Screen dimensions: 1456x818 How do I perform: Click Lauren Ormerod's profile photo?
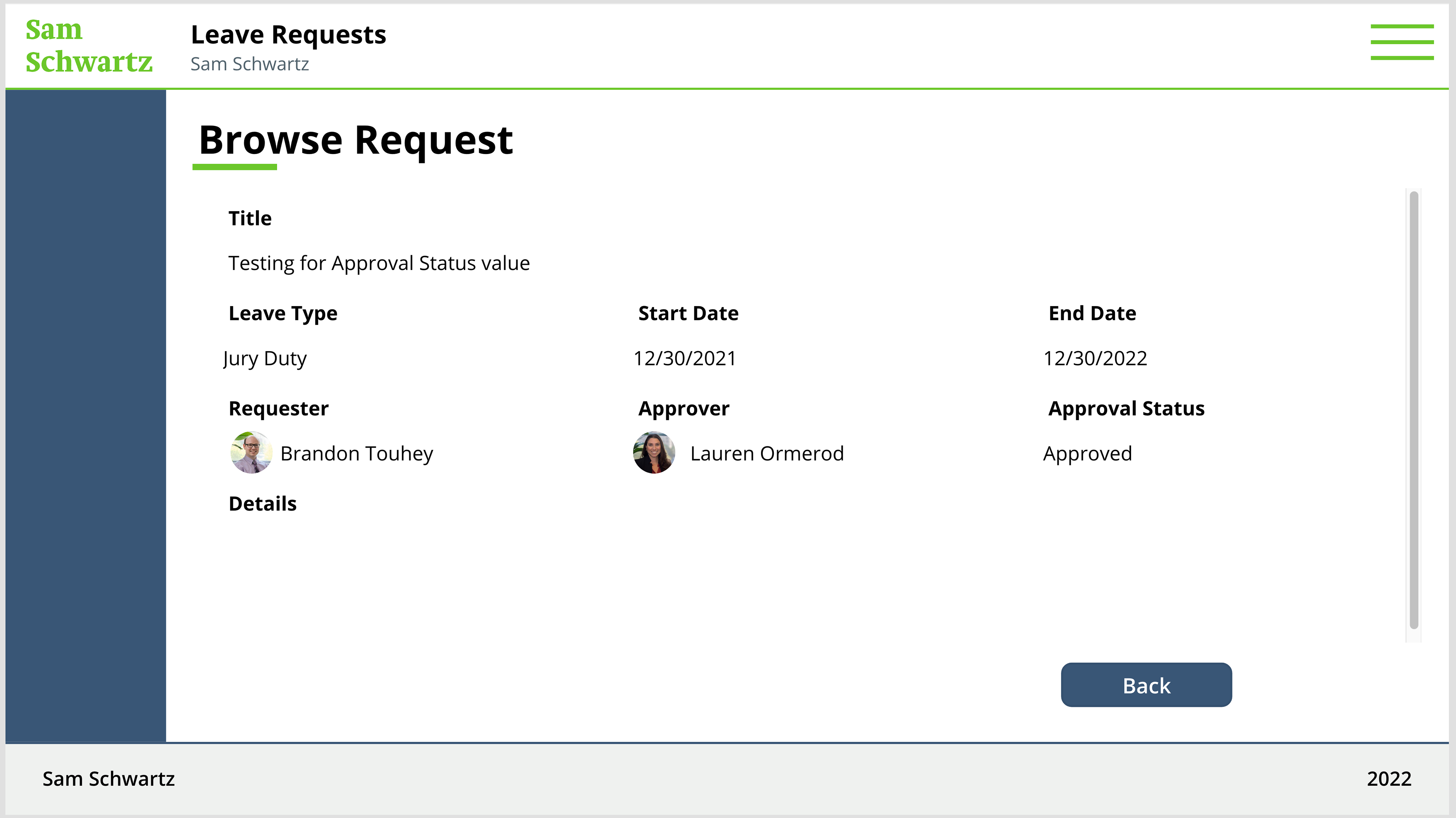coord(654,453)
